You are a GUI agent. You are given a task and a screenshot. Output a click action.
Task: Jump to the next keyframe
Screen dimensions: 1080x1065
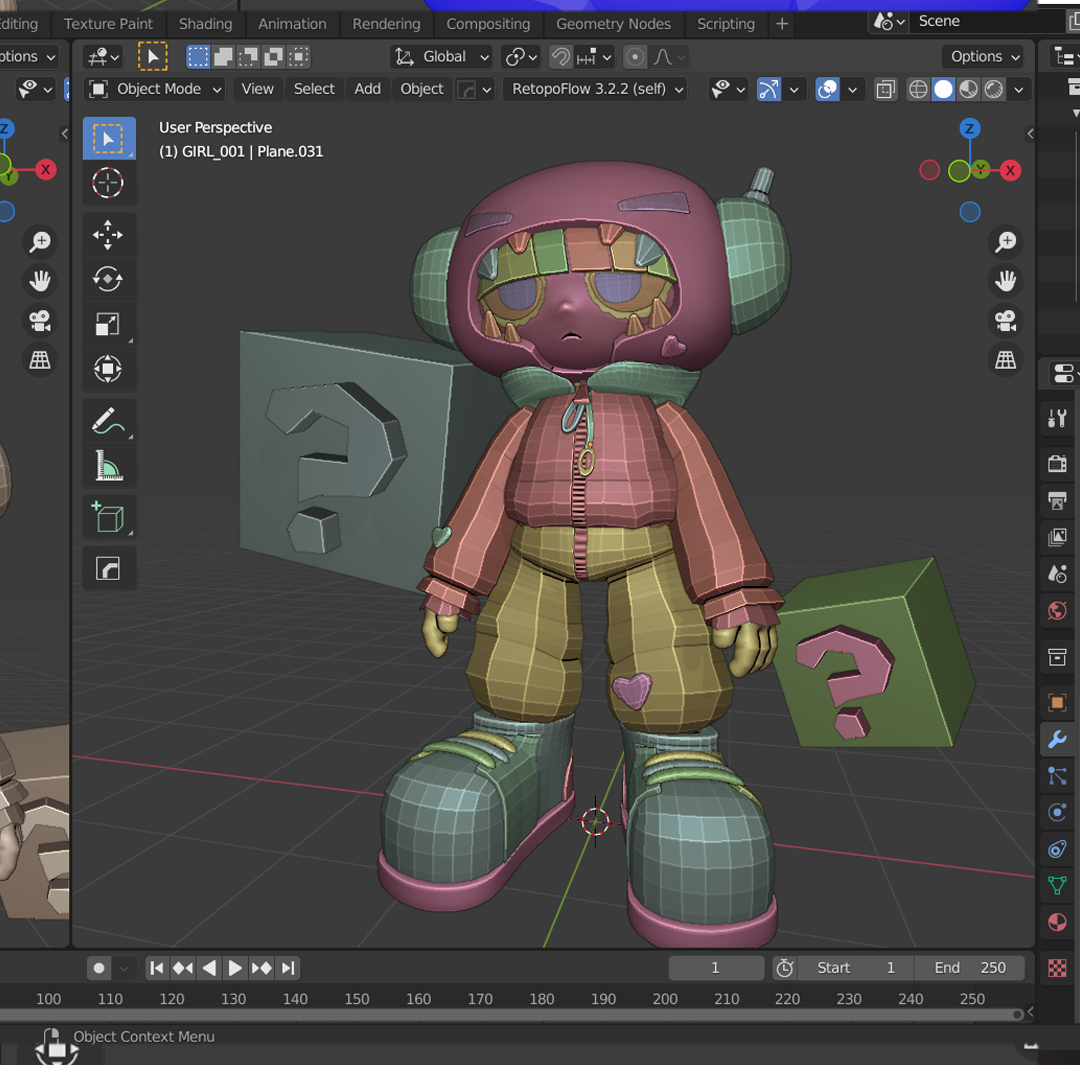(x=261, y=968)
